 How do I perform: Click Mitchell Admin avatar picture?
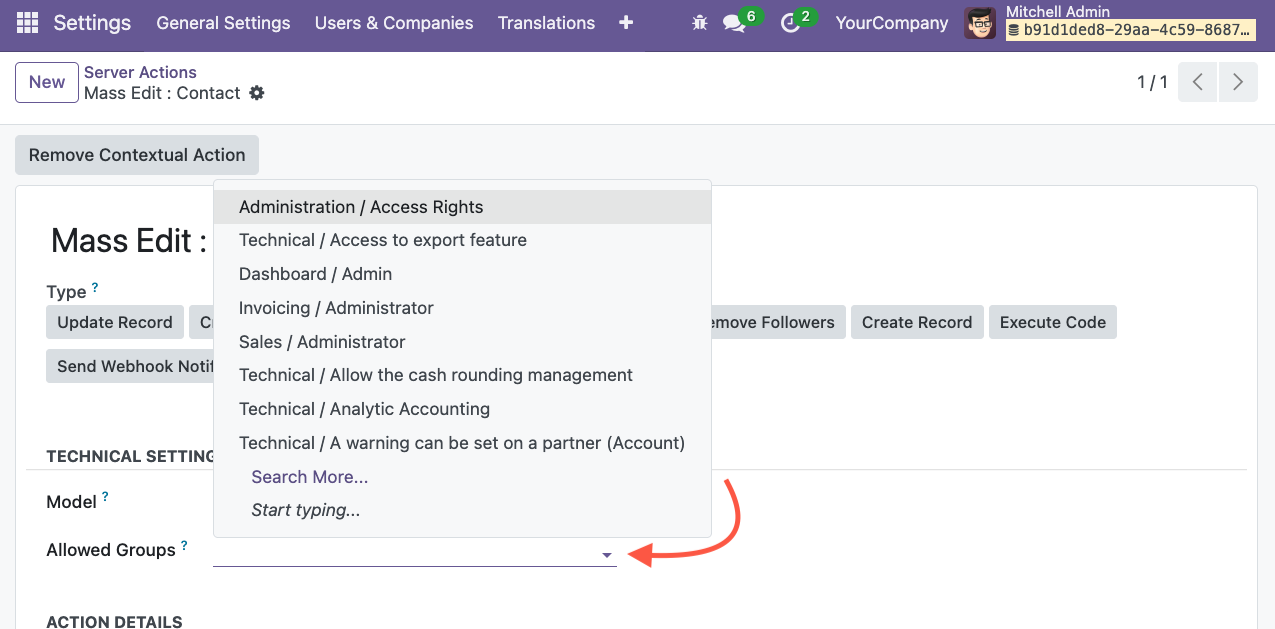[980, 23]
